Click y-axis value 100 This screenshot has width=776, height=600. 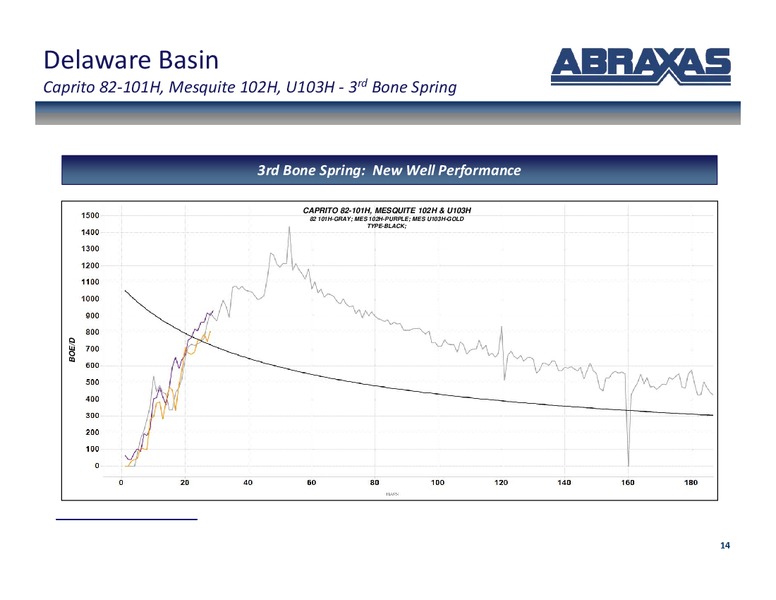pyautogui.click(x=92, y=449)
